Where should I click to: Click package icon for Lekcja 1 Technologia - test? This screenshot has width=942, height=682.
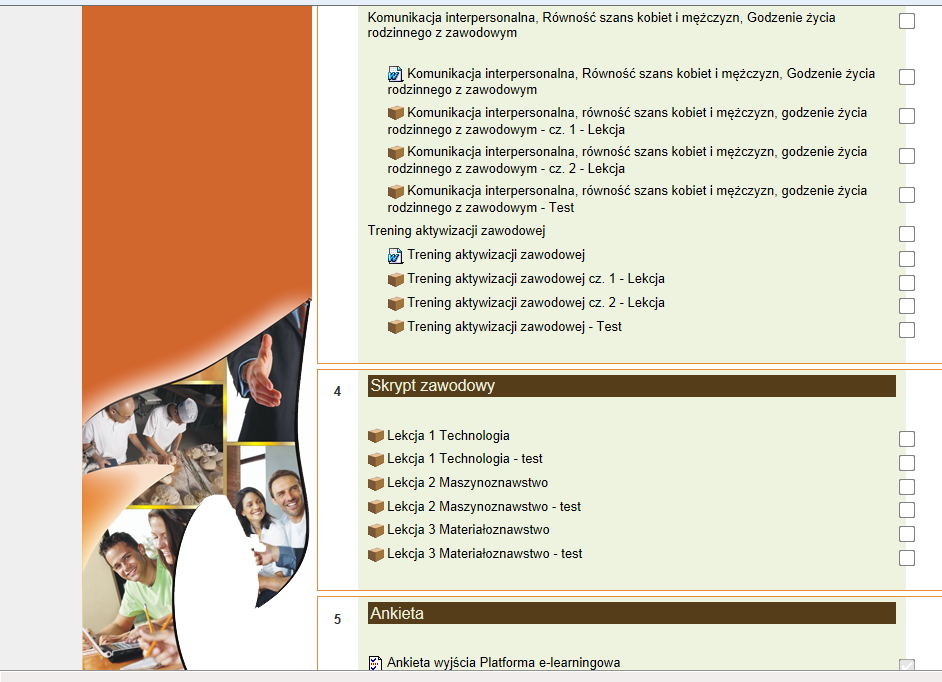(375, 459)
